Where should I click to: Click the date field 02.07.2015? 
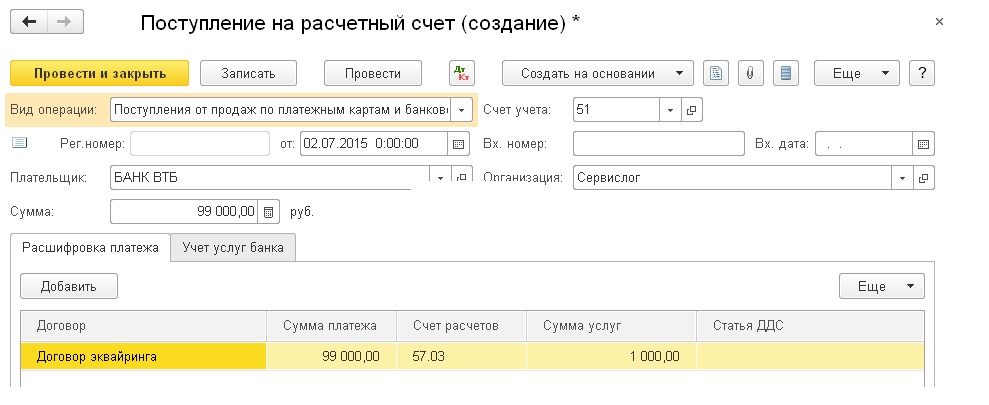click(374, 144)
